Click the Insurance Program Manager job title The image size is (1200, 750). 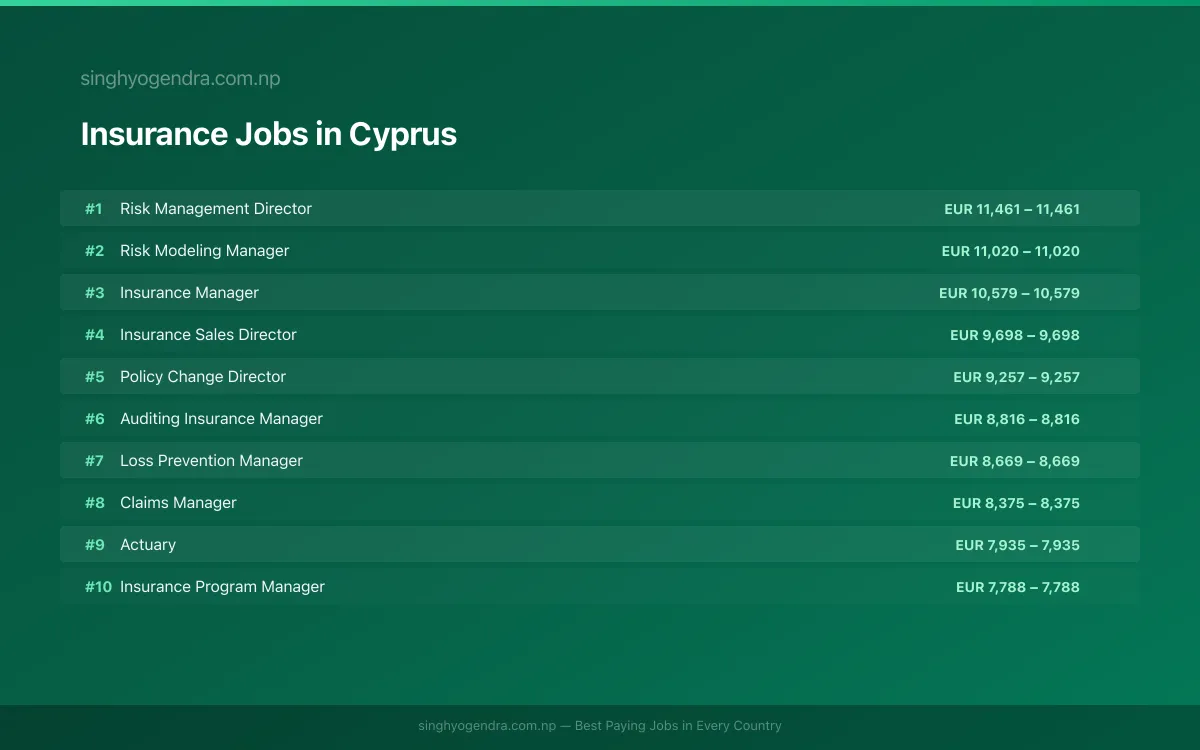coord(222,587)
